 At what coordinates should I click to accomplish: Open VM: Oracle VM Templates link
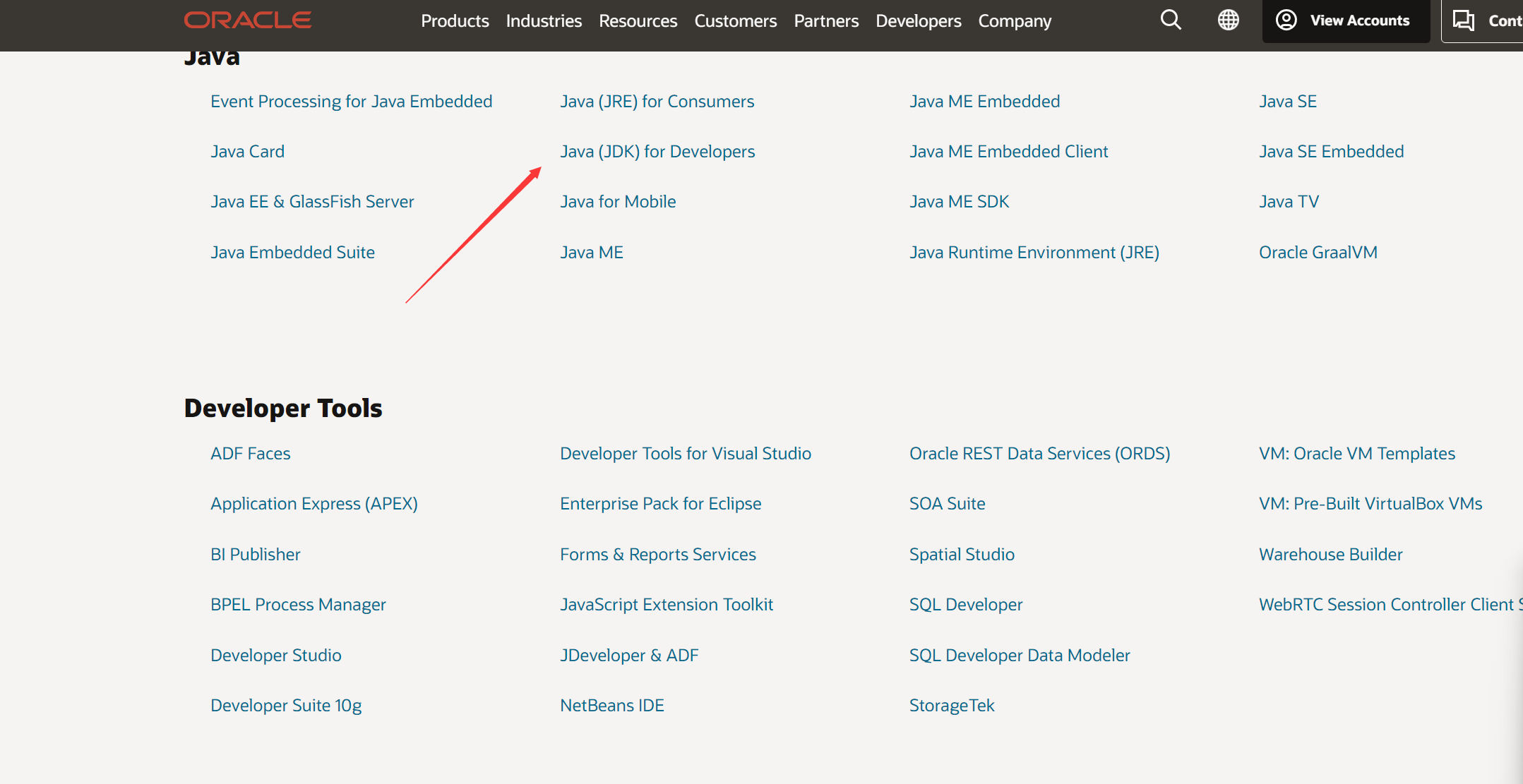pos(1357,454)
